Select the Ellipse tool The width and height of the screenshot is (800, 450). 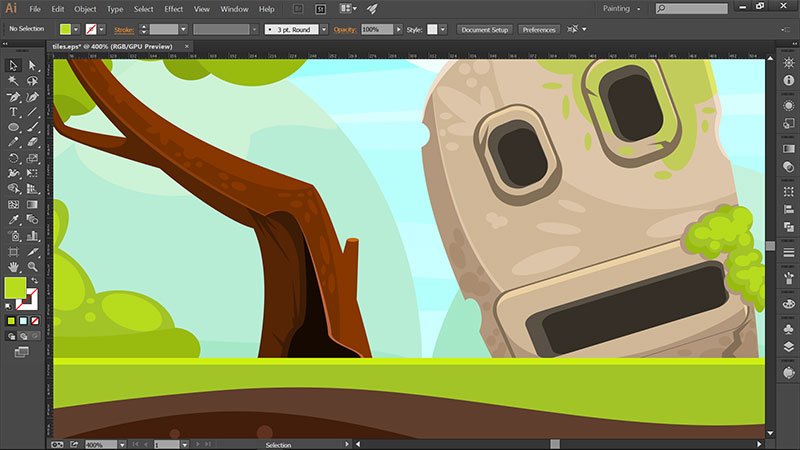(x=13, y=127)
